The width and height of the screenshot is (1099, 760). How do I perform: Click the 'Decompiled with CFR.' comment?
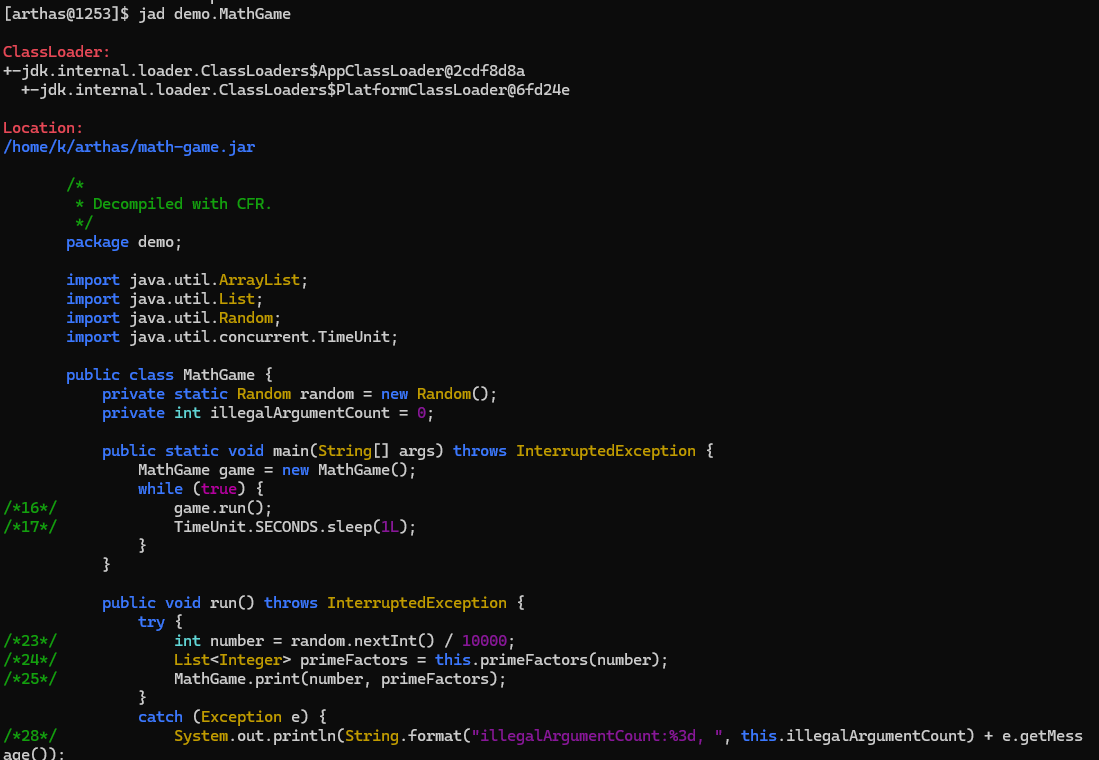[x=182, y=204]
